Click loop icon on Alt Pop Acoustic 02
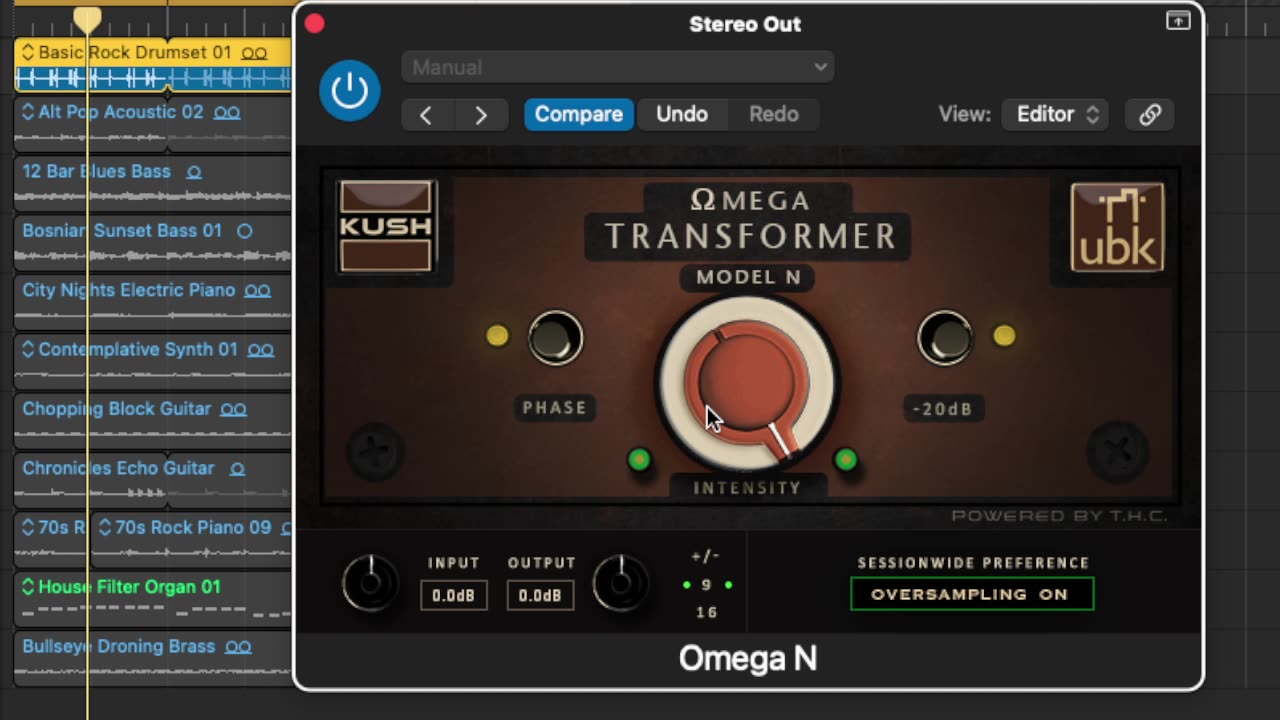 227,113
